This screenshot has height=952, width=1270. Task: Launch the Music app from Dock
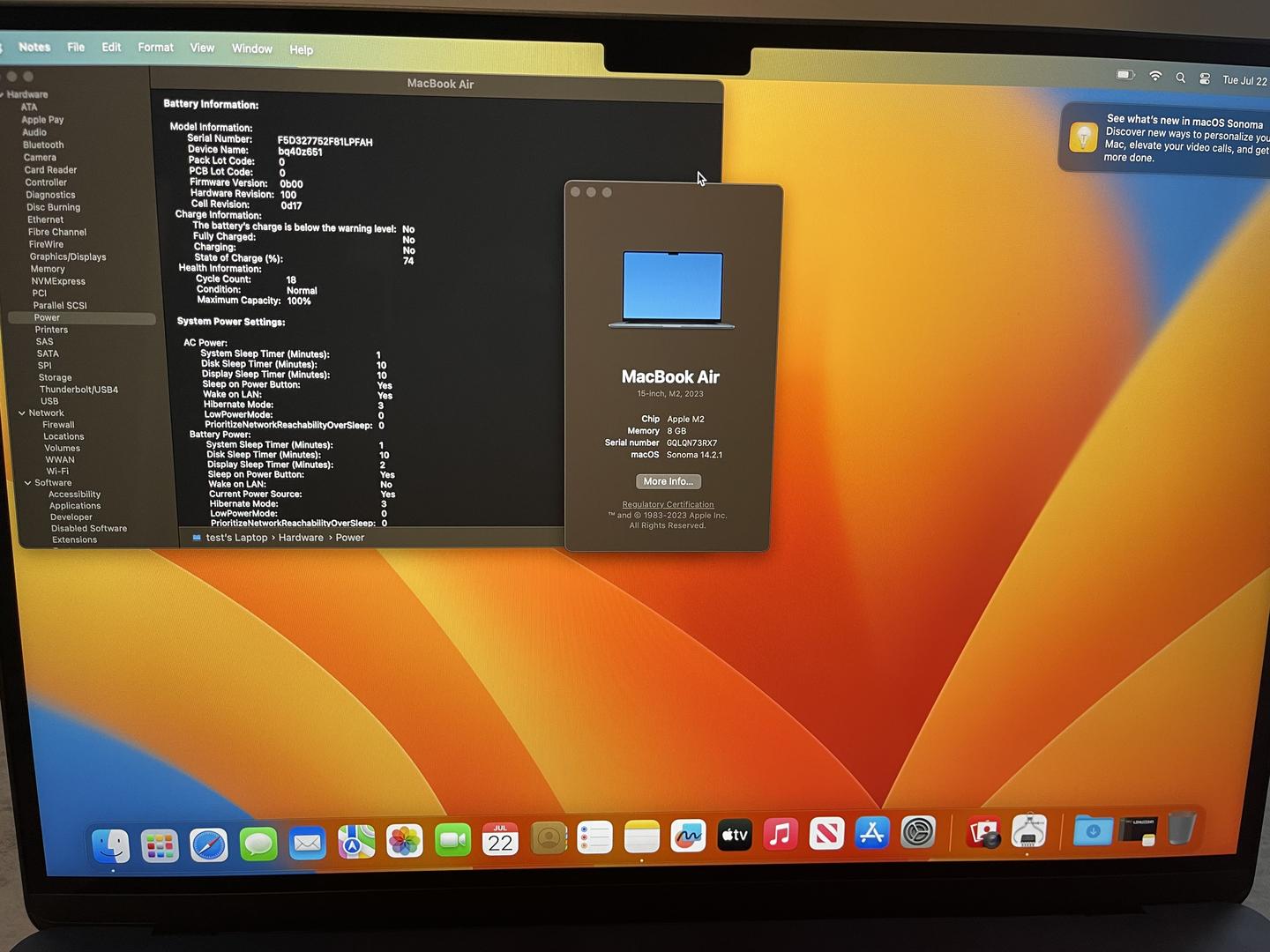781,834
